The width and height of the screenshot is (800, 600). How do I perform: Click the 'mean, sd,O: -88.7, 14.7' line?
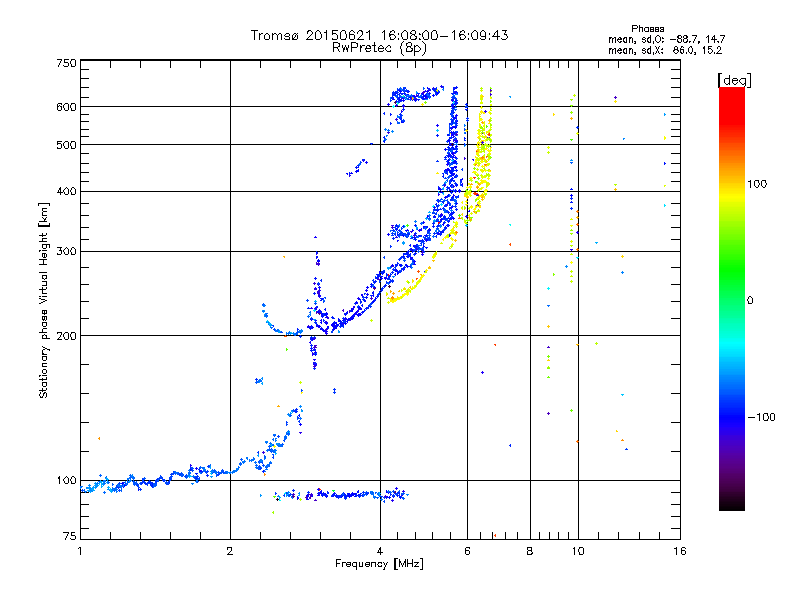(x=666, y=39)
